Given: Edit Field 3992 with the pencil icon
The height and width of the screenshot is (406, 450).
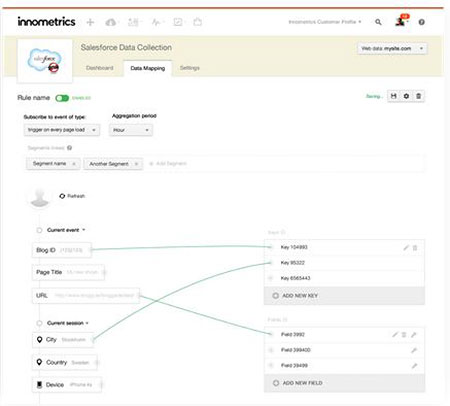Looking at the screenshot, I should pos(395,335).
